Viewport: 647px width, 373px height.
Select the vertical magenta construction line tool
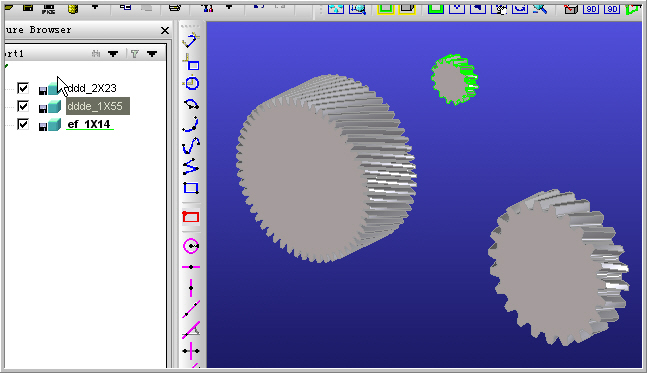[191, 288]
